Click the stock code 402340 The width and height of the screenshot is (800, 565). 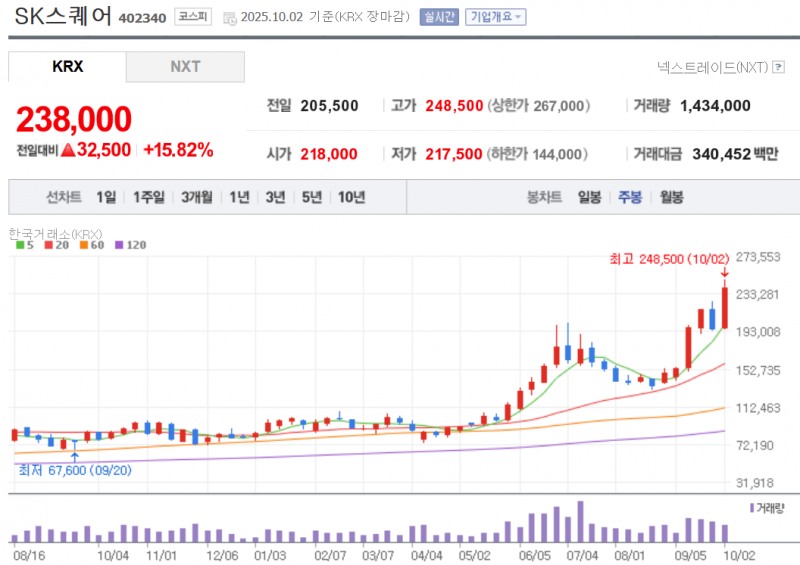pyautogui.click(x=142, y=18)
